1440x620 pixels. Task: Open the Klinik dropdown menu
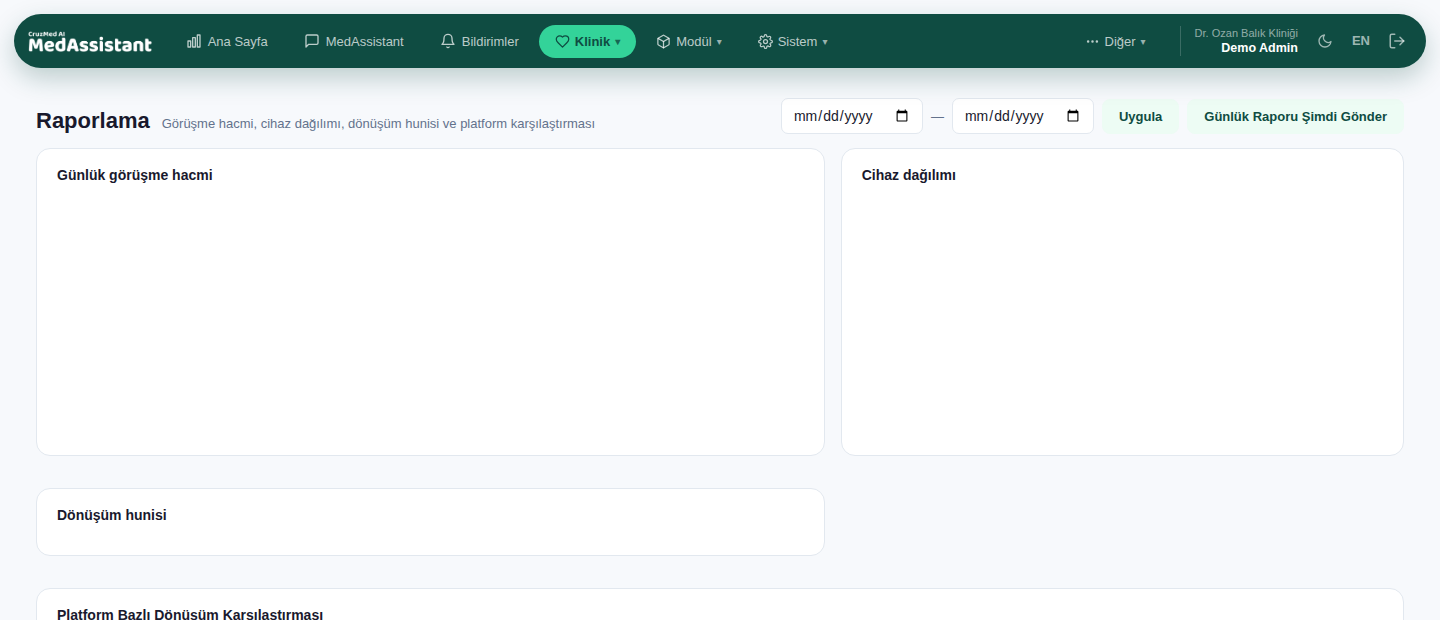click(587, 42)
